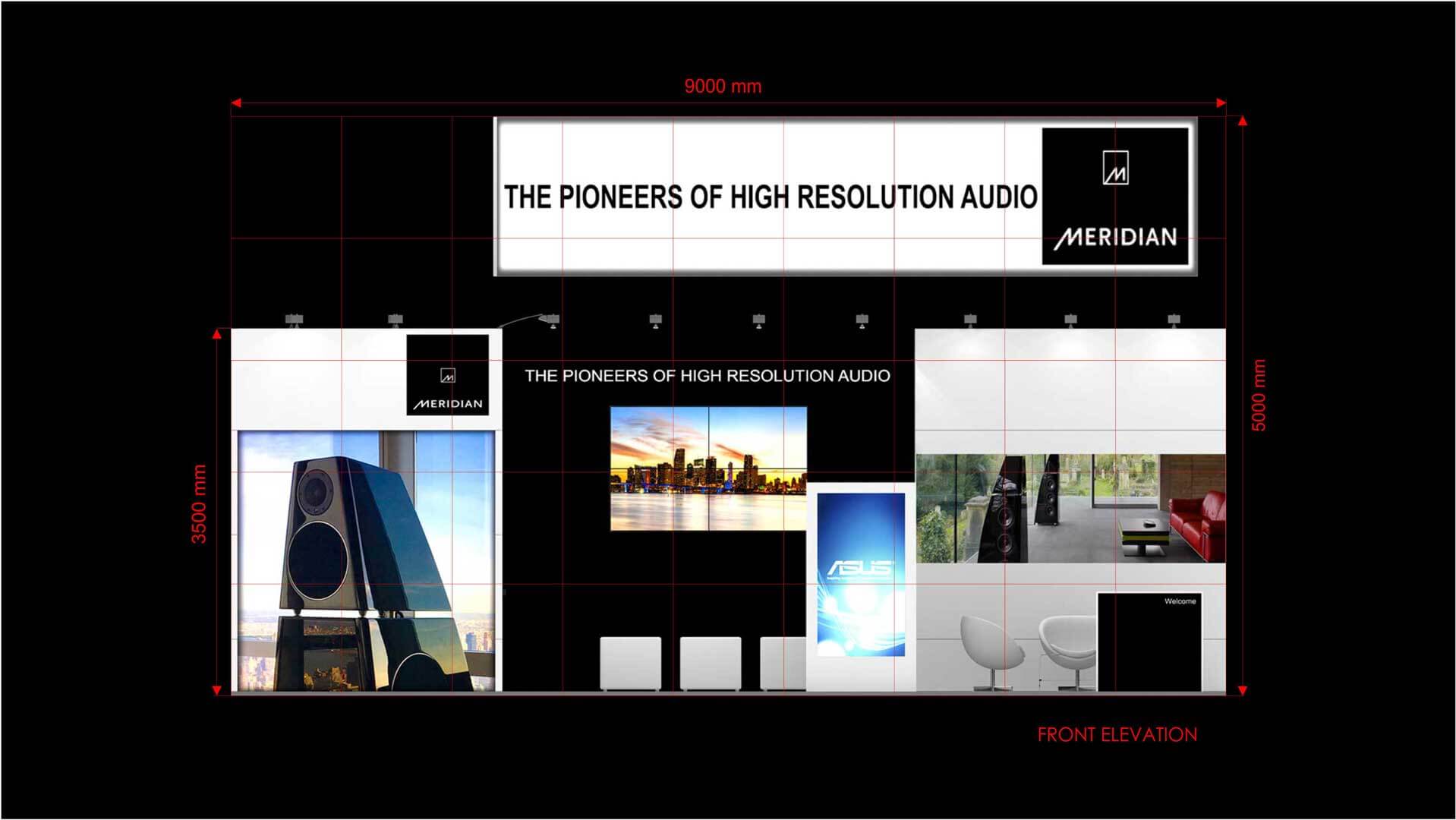This screenshot has height=820, width=1456.
Task: Select the 5000 mm height label
Action: [1259, 396]
